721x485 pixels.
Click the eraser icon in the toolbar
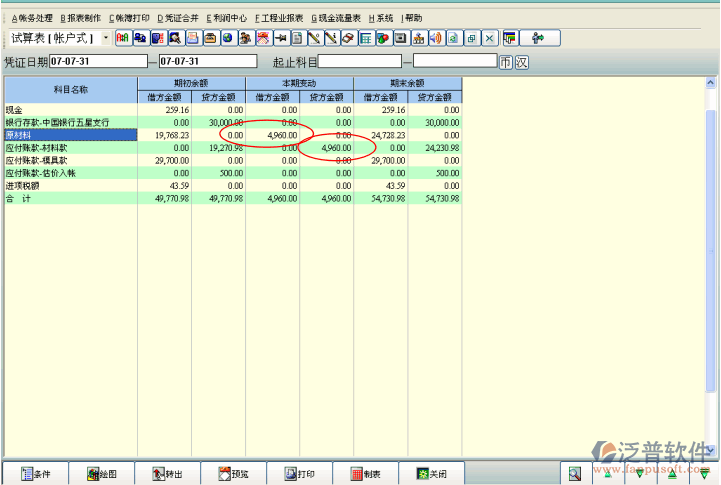347,38
